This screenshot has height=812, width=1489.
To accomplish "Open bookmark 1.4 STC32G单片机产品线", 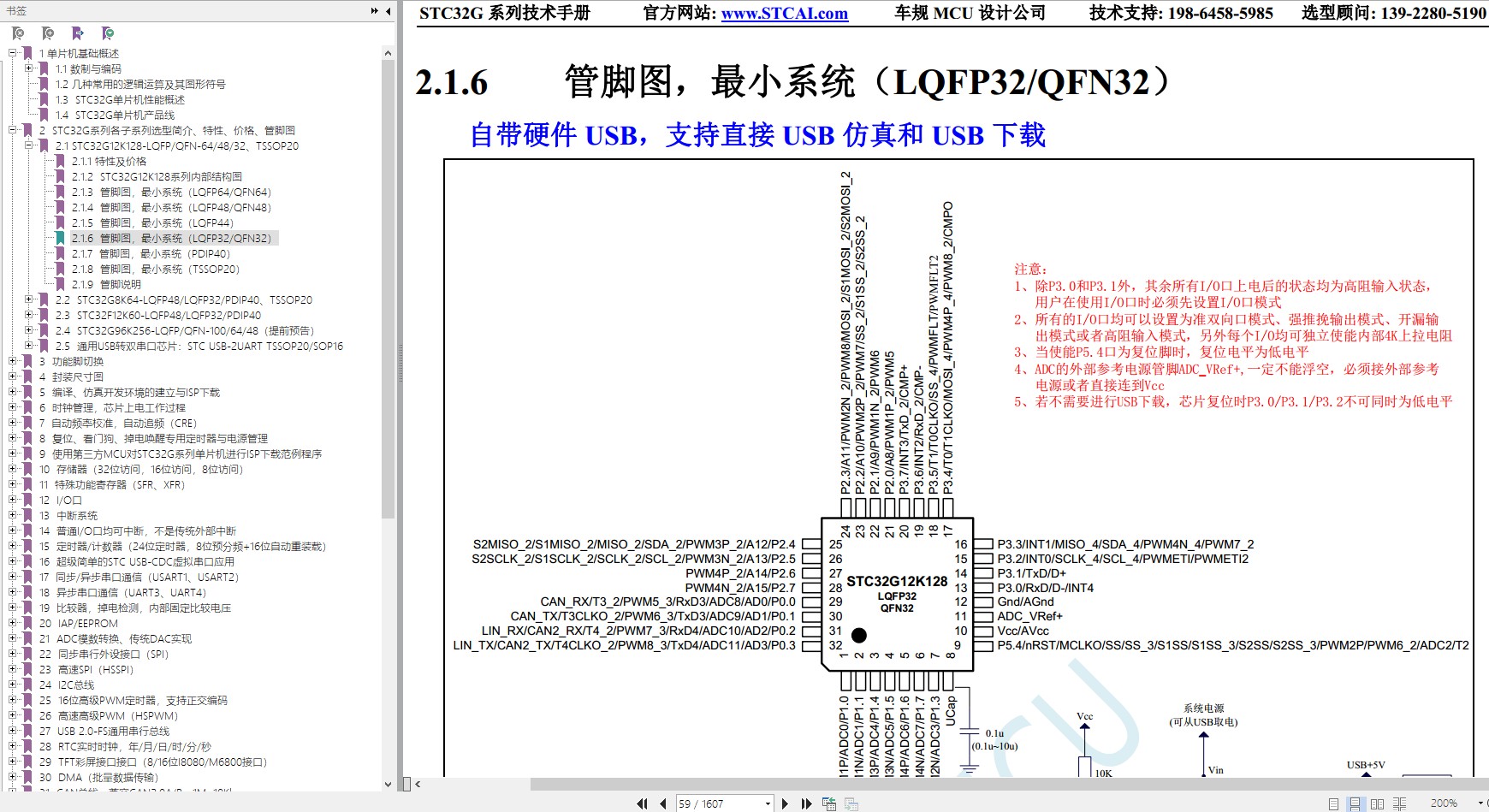I will [x=115, y=115].
